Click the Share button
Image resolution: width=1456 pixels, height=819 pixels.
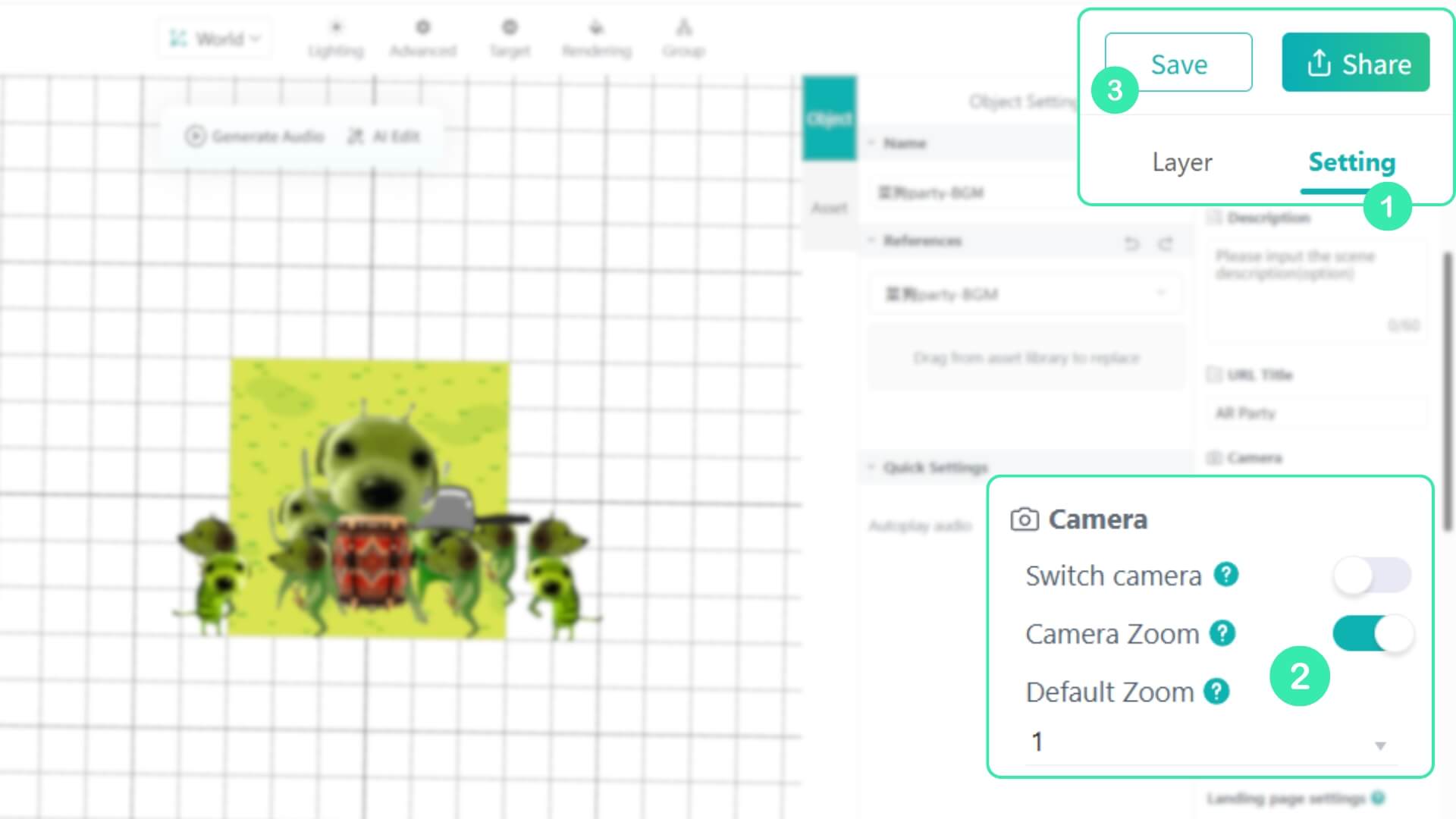(x=1355, y=62)
